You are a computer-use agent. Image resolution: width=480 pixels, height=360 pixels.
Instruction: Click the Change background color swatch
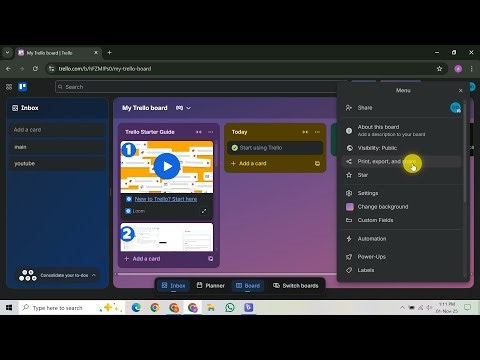pyautogui.click(x=350, y=207)
